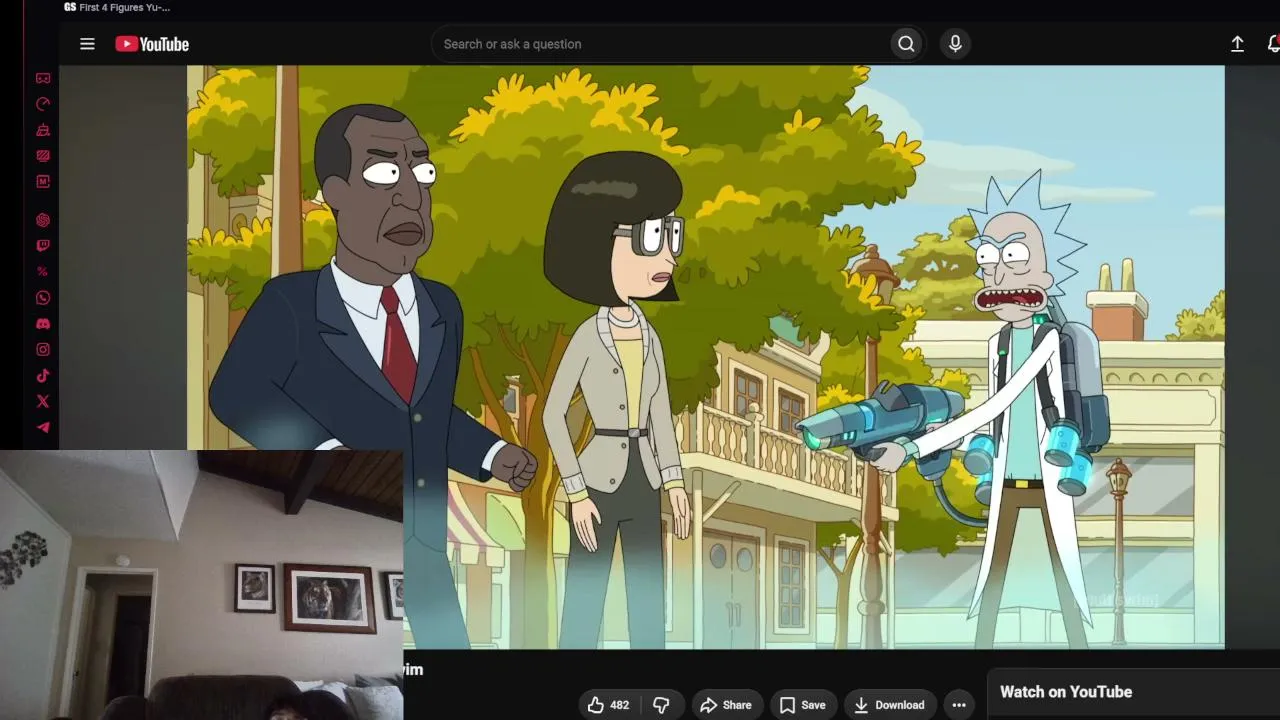Viewport: 1280px width, 720px height.
Task: Open ChatGPT from the browser sidebar
Action: (43, 220)
